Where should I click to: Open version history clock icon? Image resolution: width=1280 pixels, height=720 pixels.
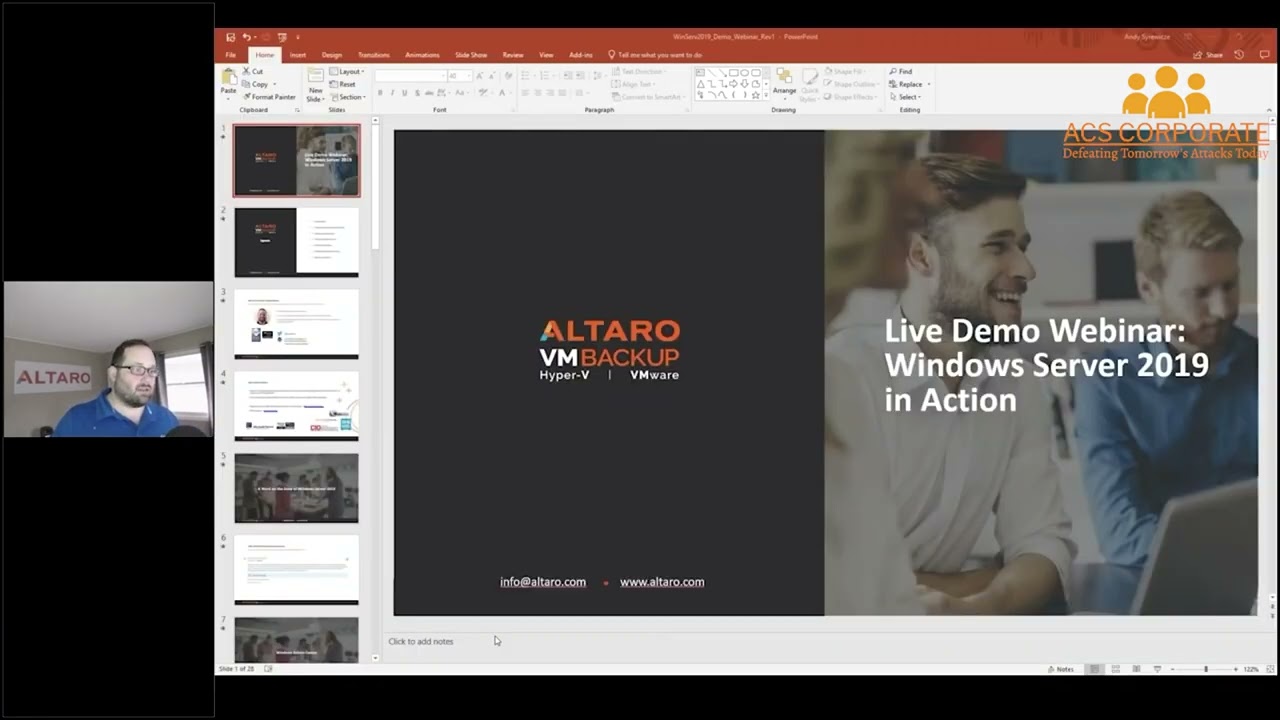click(1239, 55)
